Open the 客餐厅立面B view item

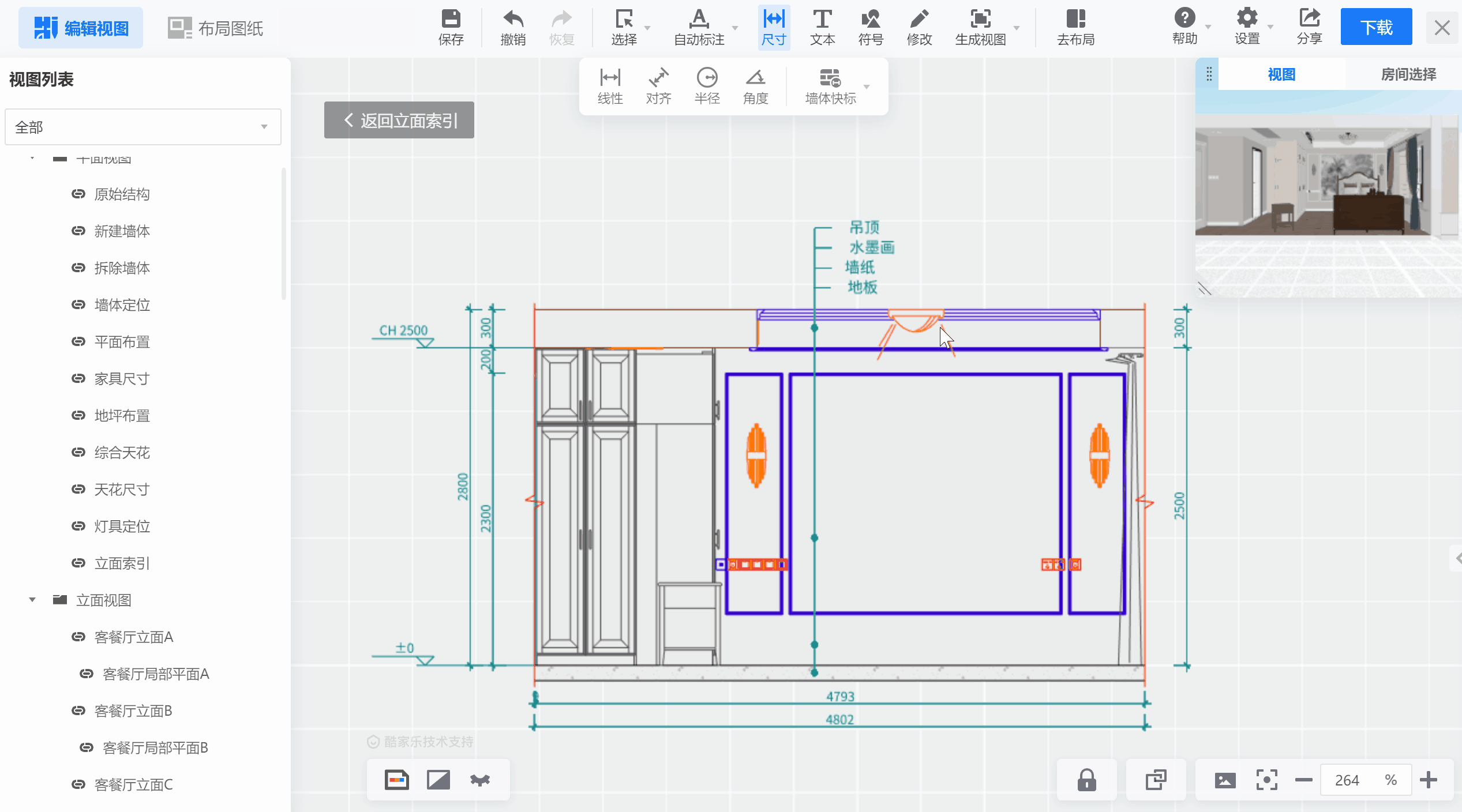(x=133, y=710)
